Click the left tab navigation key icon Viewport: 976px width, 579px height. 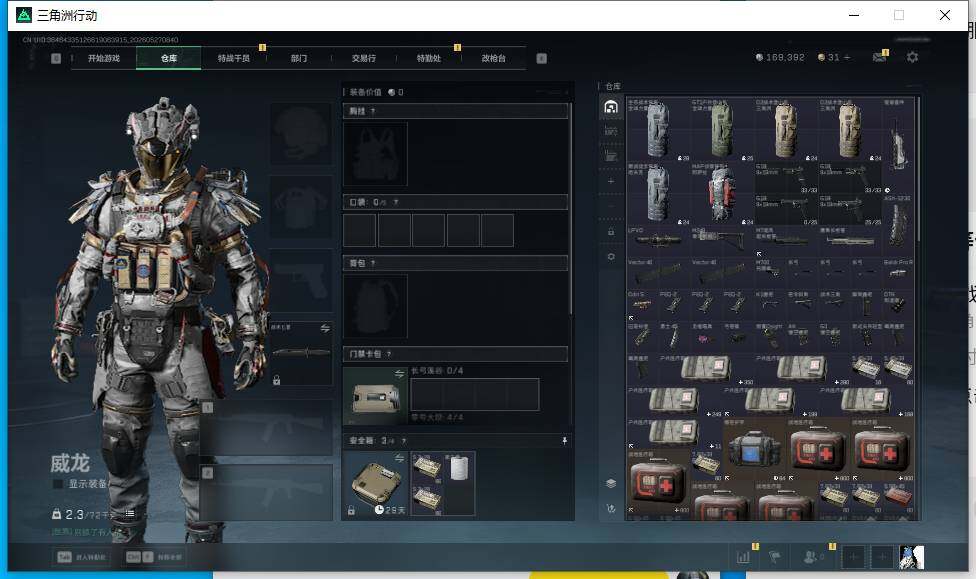pyautogui.click(x=56, y=58)
